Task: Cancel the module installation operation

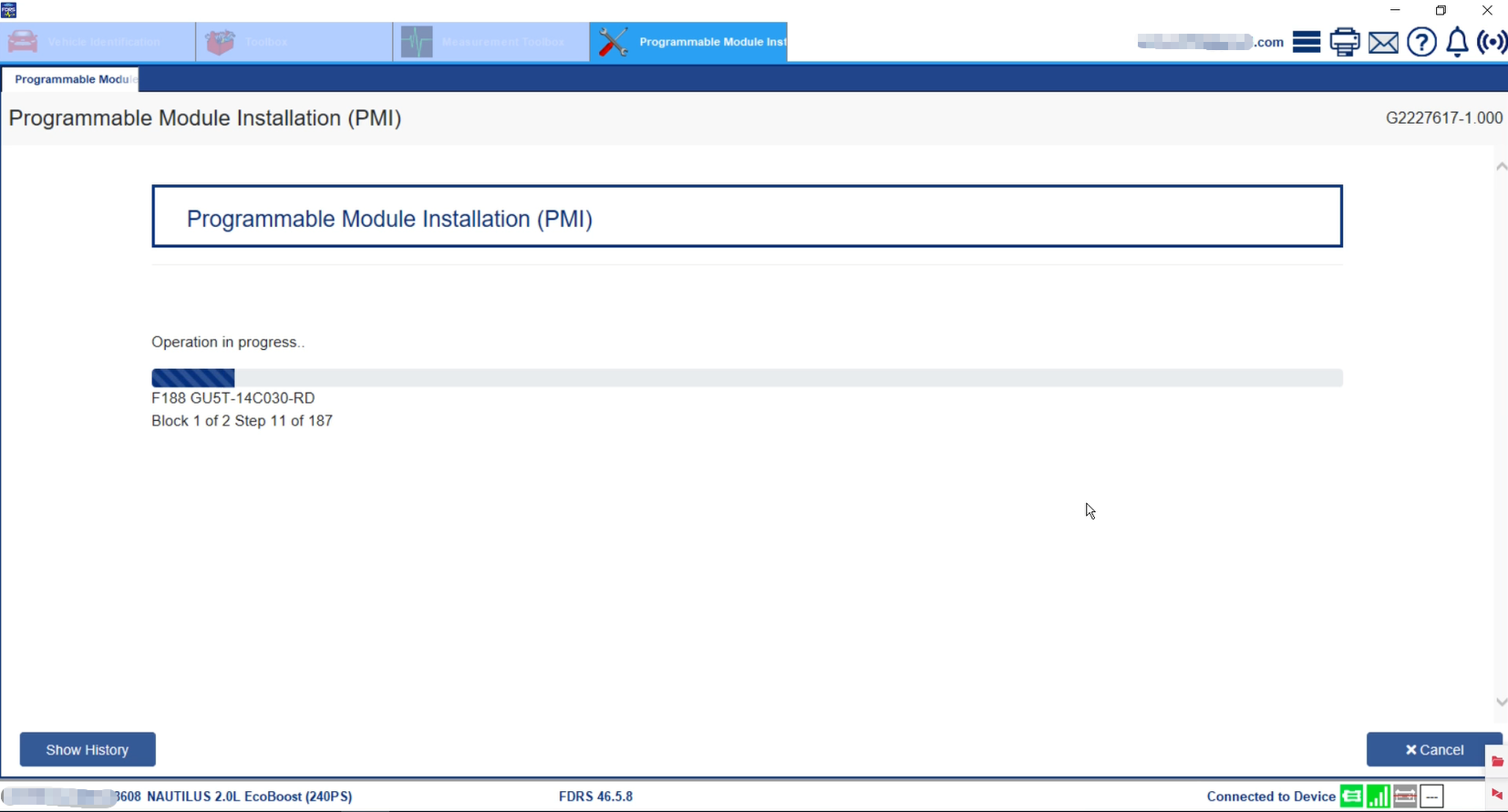Action: [1433, 749]
